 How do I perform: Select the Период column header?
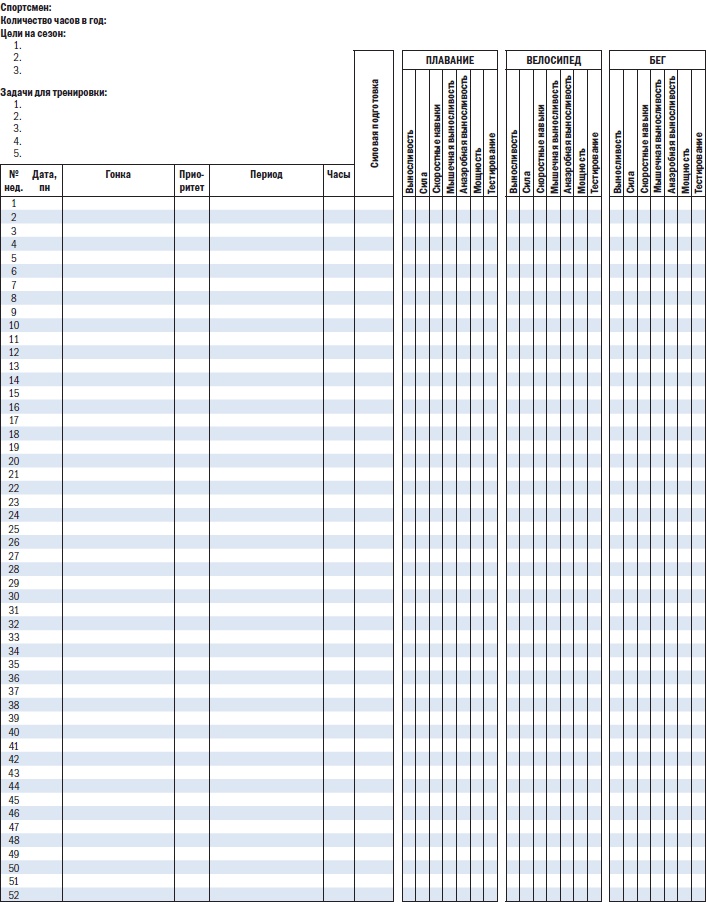click(x=266, y=175)
